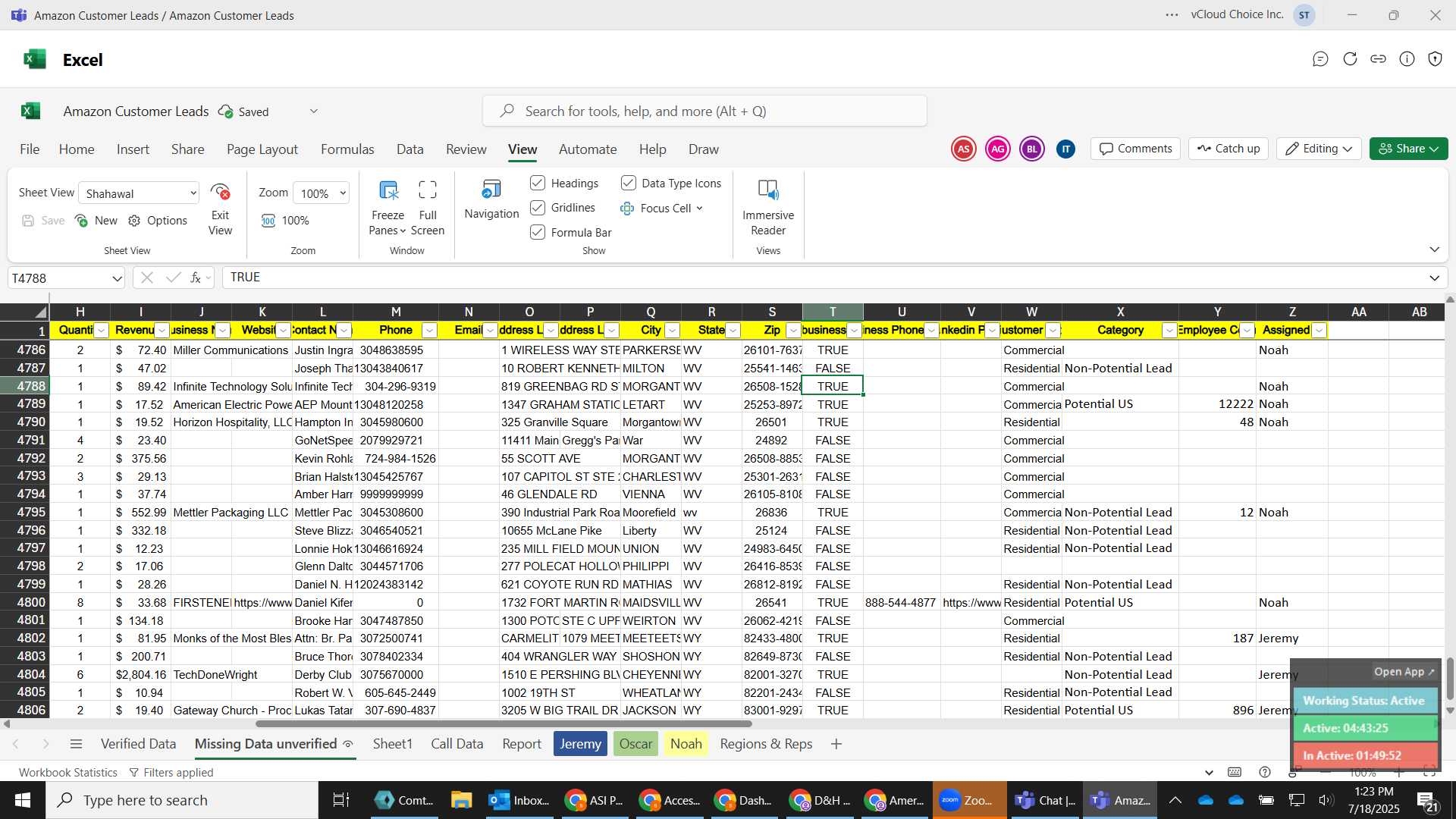Open the info icon in header
Screen dimensions: 1456x819
tap(1407, 59)
